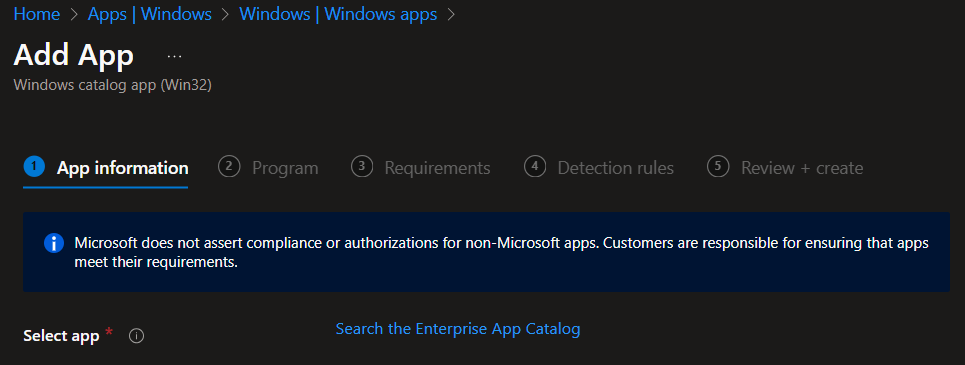965x365 pixels.
Task: Click the Select app field label
Action: click(x=61, y=336)
